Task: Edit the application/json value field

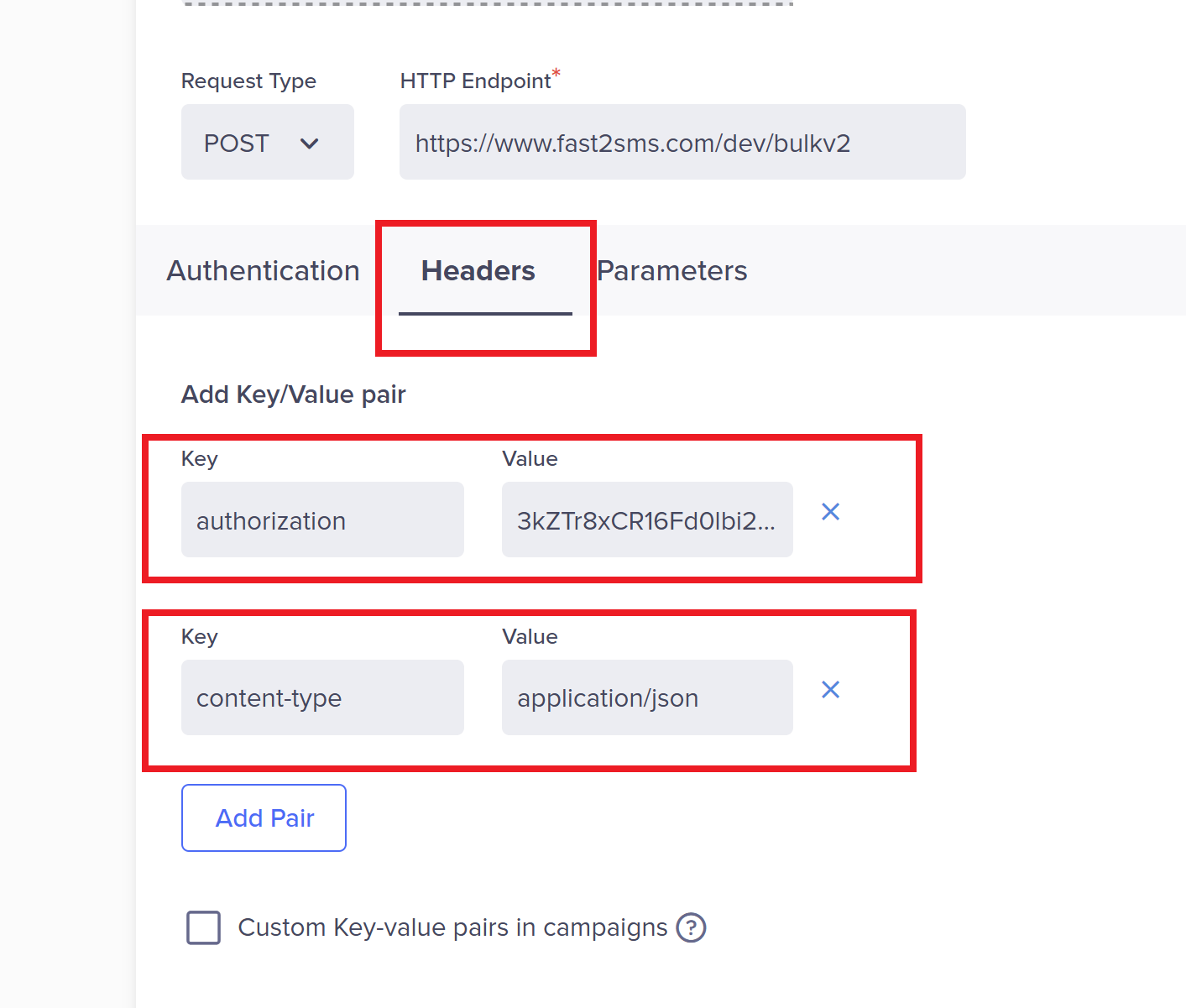Action: [646, 698]
